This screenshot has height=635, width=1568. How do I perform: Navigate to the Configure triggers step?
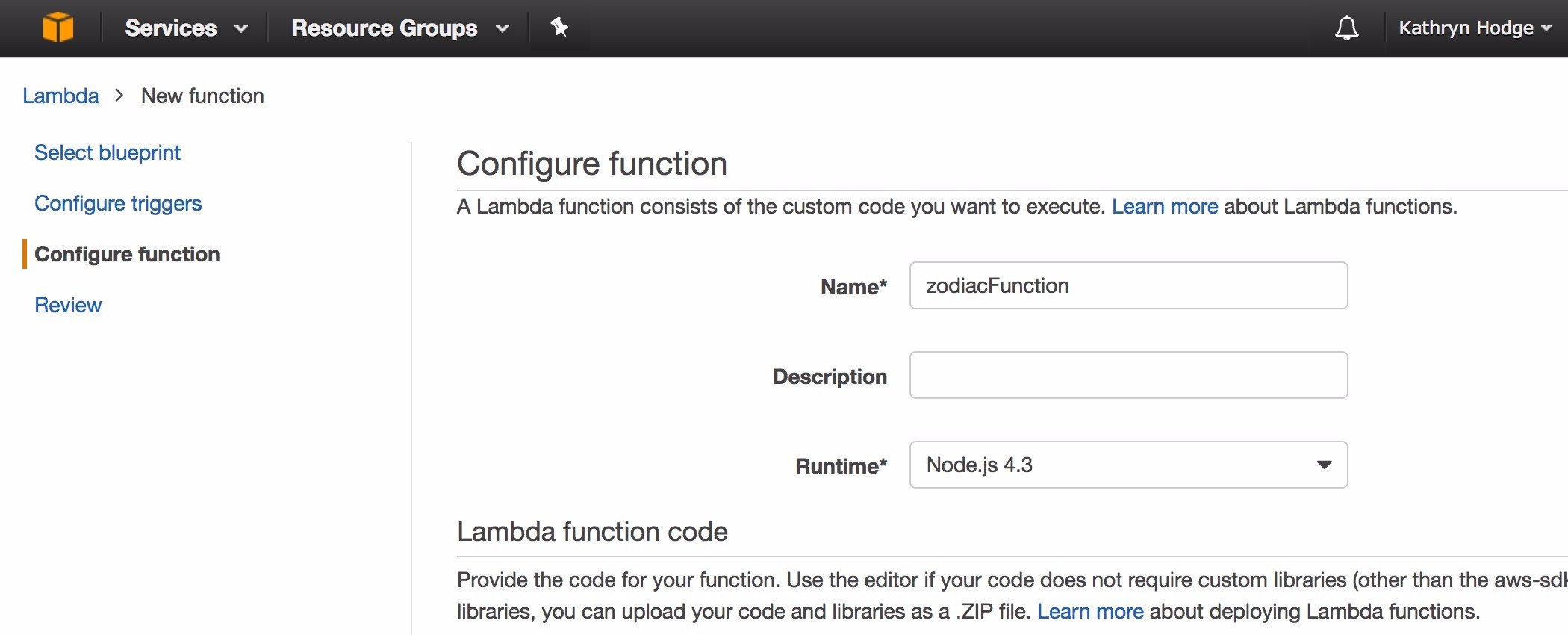[x=118, y=204]
